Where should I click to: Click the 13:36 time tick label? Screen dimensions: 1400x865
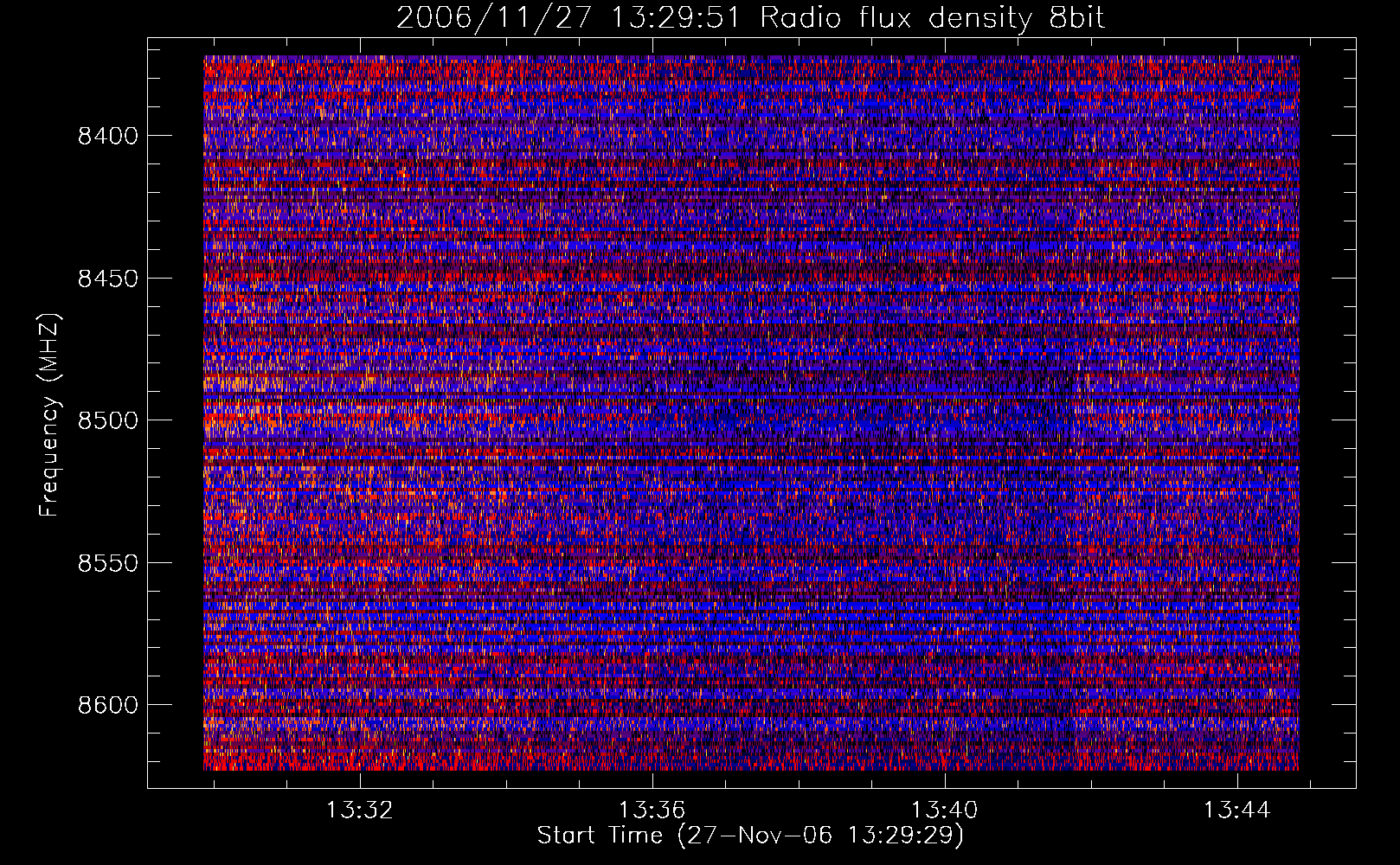coord(652,810)
